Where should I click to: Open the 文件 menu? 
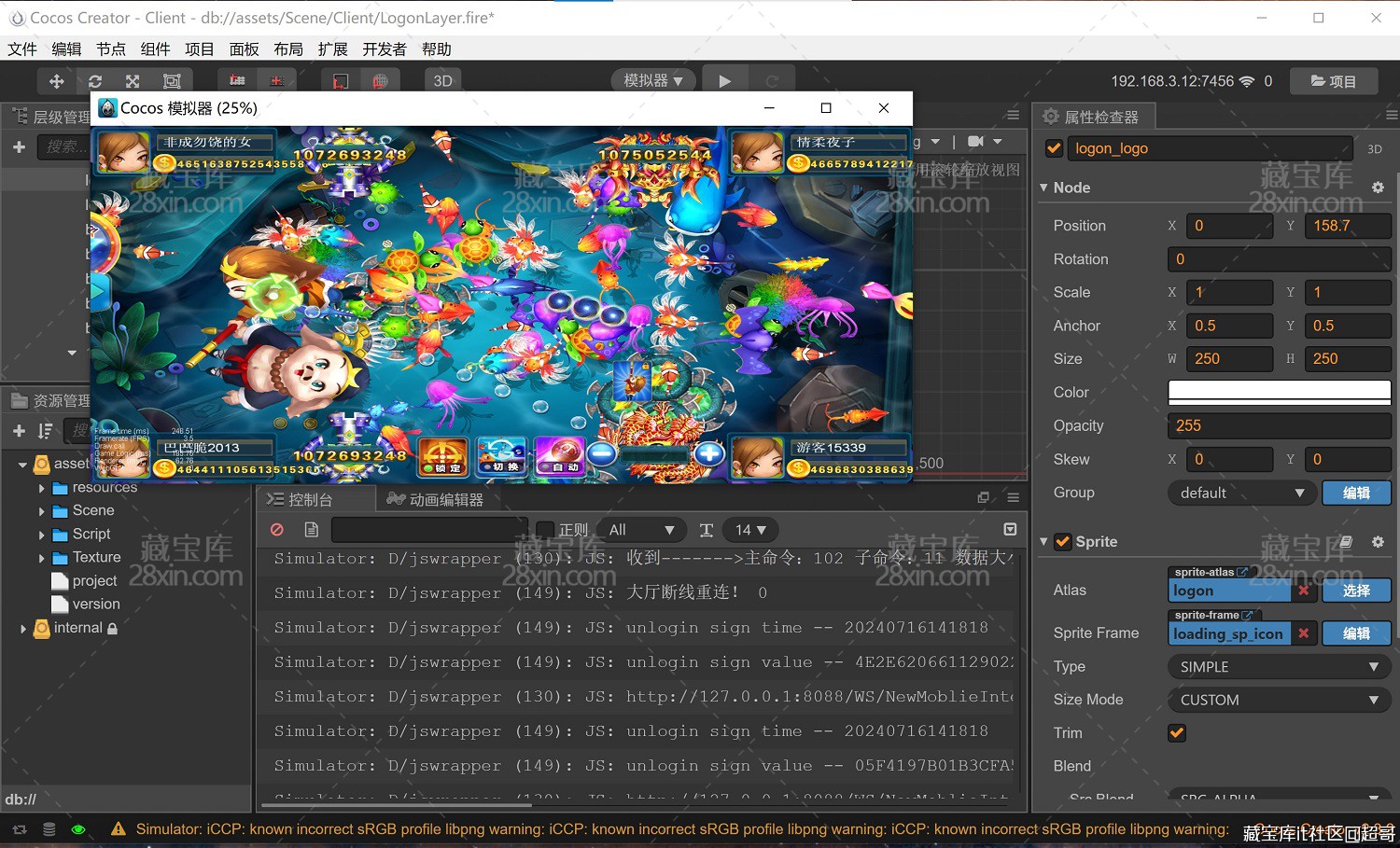[x=22, y=49]
